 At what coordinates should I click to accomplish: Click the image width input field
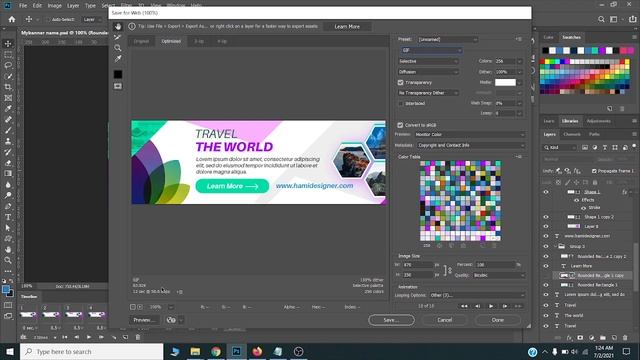[x=418, y=265]
